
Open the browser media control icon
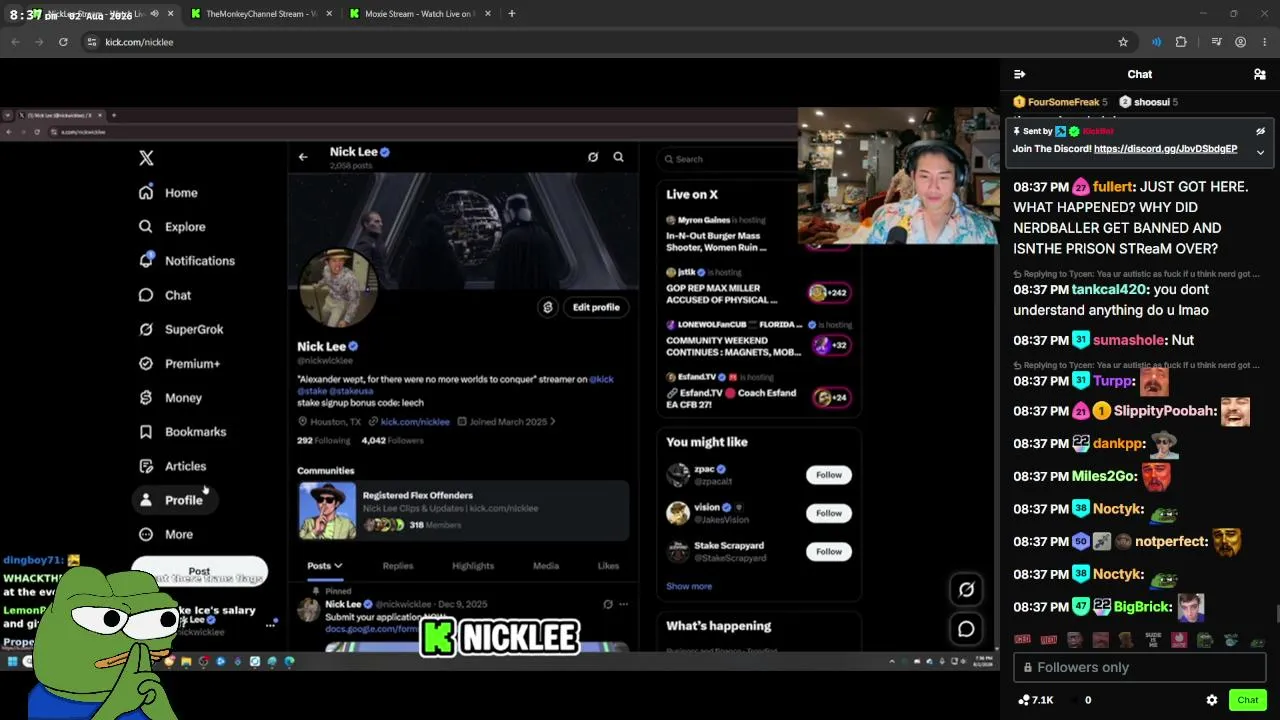click(x=1216, y=42)
